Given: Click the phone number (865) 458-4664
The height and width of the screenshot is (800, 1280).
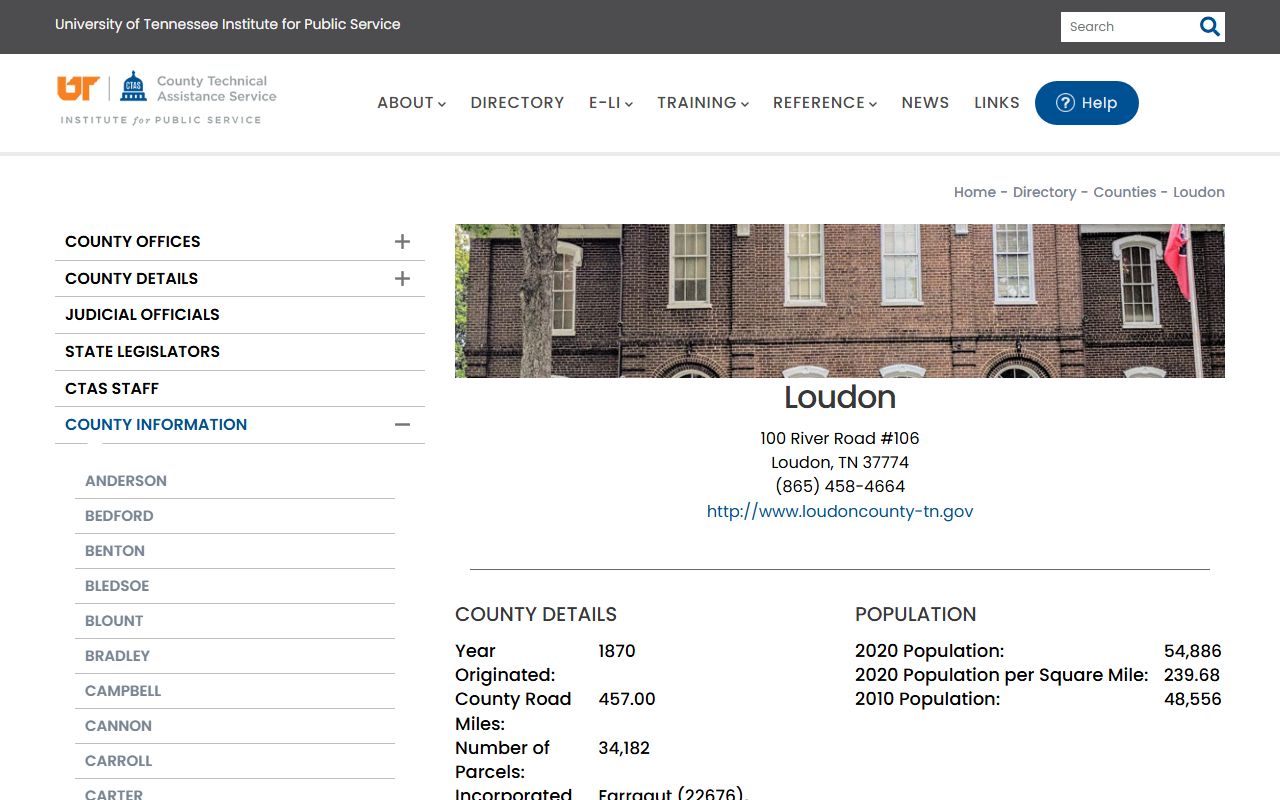Looking at the screenshot, I should click(x=840, y=487).
